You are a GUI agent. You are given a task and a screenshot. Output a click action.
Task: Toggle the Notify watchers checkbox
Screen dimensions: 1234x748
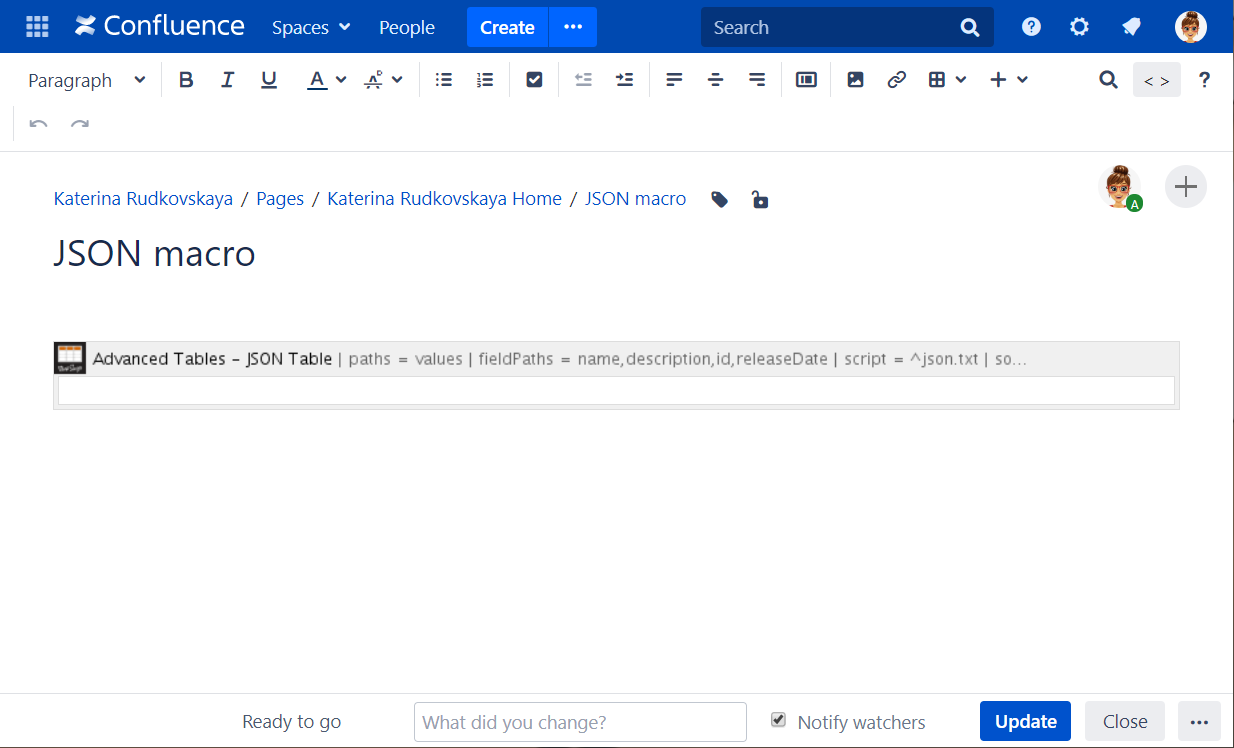(778, 720)
